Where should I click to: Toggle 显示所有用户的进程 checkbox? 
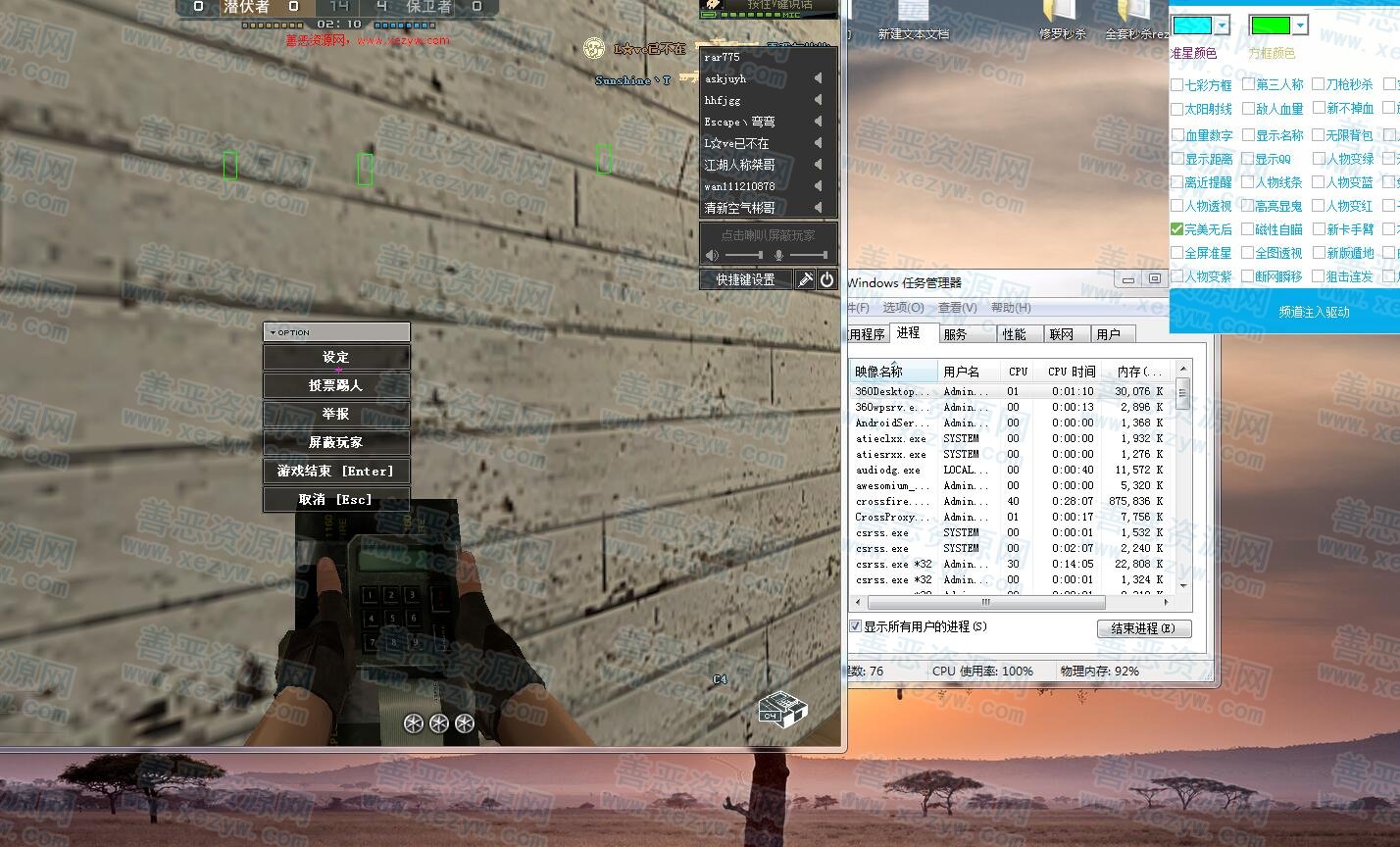(x=856, y=626)
